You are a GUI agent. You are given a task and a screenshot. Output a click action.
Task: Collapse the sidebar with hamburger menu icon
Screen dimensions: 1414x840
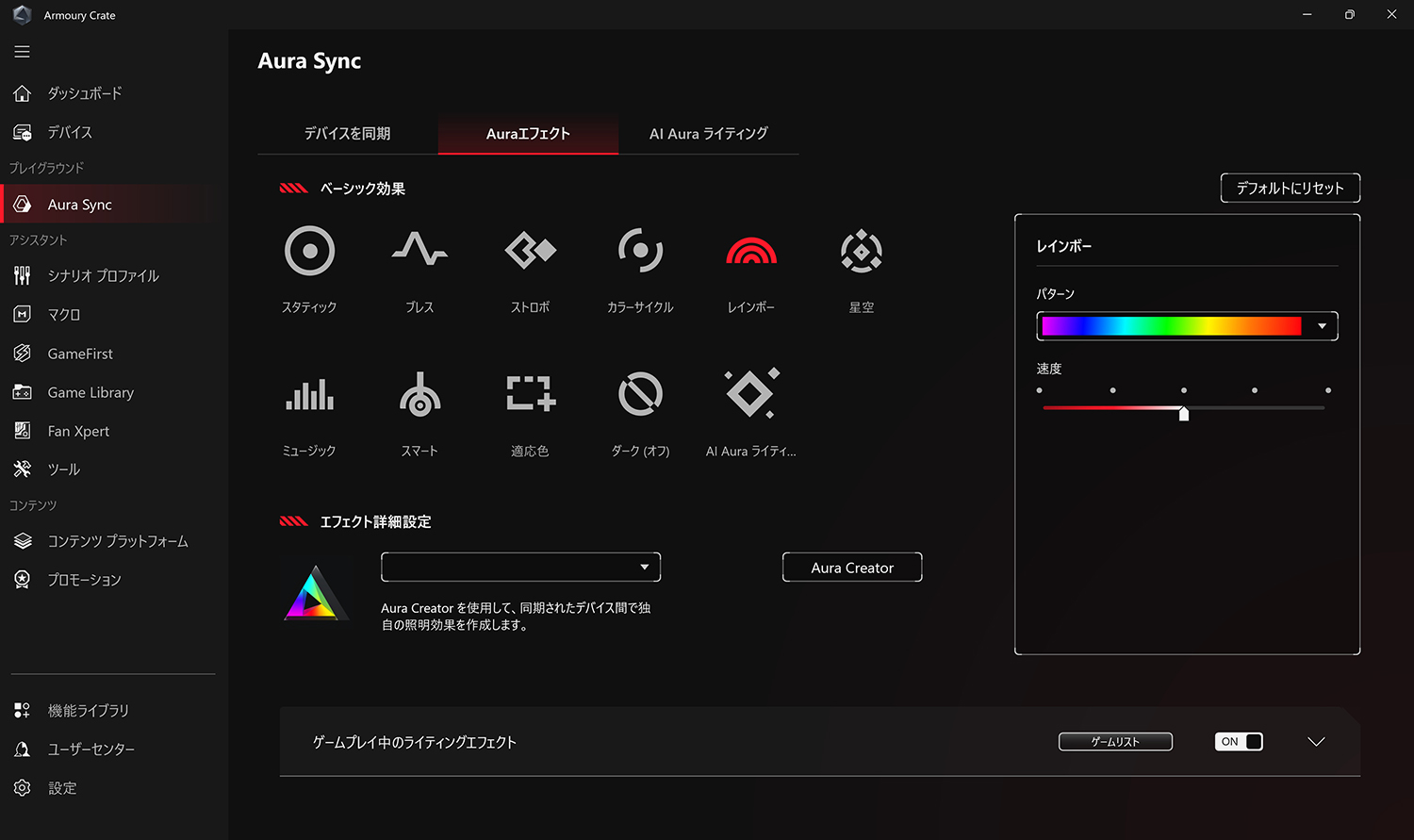pos(22,52)
